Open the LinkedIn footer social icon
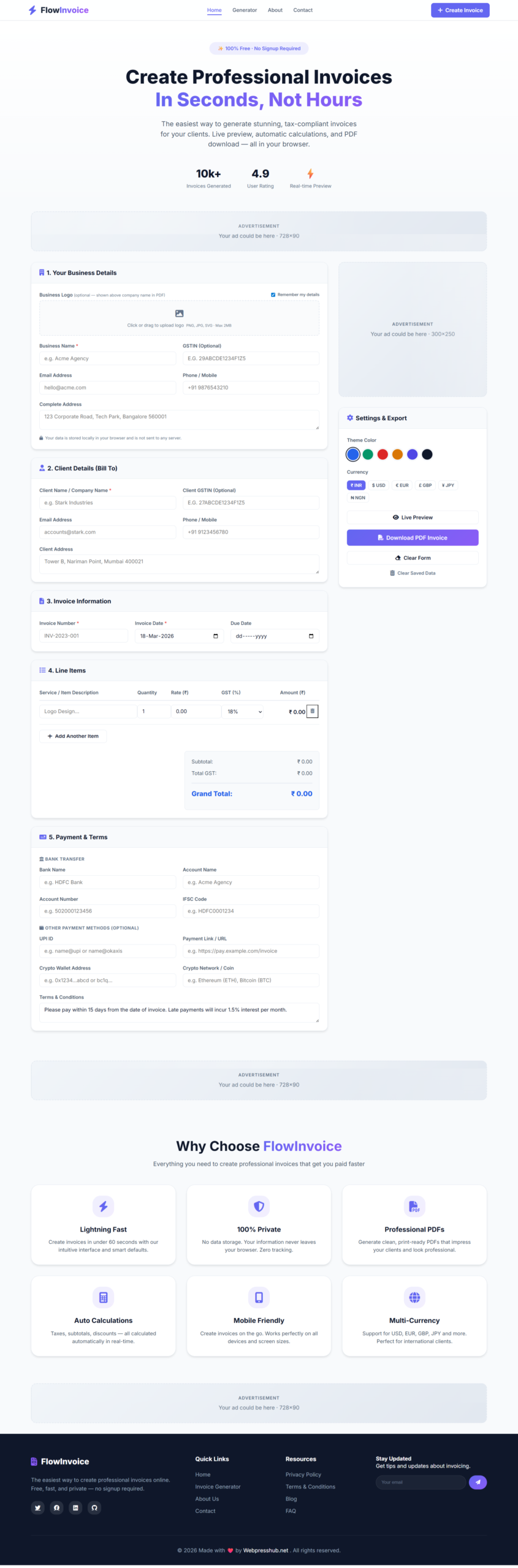This screenshot has width=518, height=1568. [x=75, y=1507]
